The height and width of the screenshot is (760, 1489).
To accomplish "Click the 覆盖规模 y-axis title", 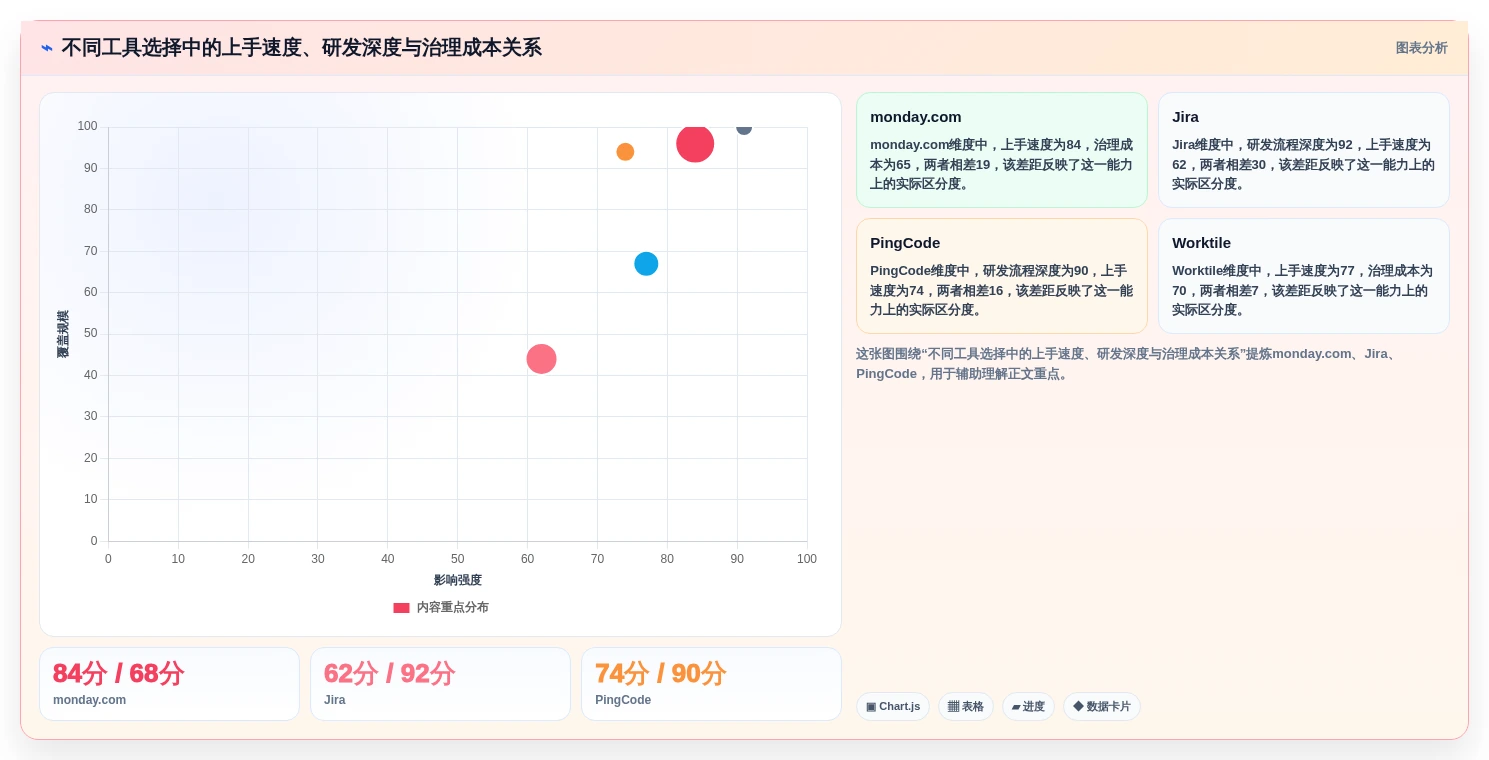I will 63,334.
